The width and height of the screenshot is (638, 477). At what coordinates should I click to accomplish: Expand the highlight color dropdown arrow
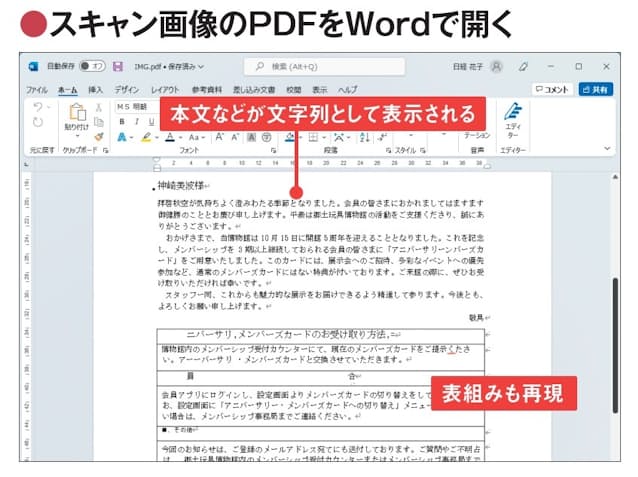pos(157,138)
